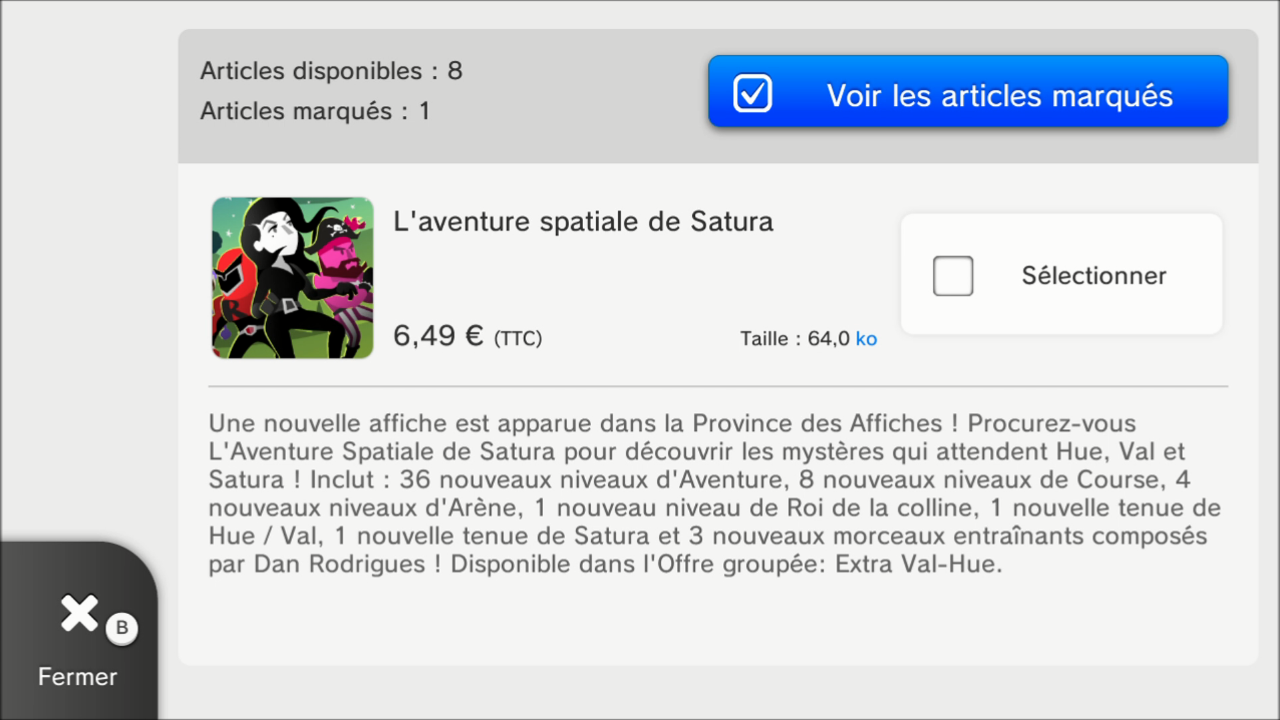This screenshot has width=1280, height=720.
Task: Click the white X close icon
Action: click(x=79, y=613)
